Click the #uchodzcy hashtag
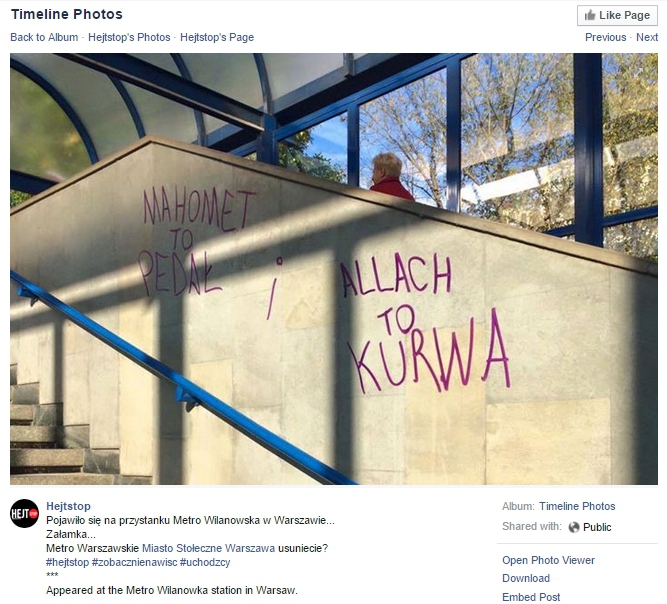Image resolution: width=667 pixels, height=604 pixels. (x=205, y=562)
